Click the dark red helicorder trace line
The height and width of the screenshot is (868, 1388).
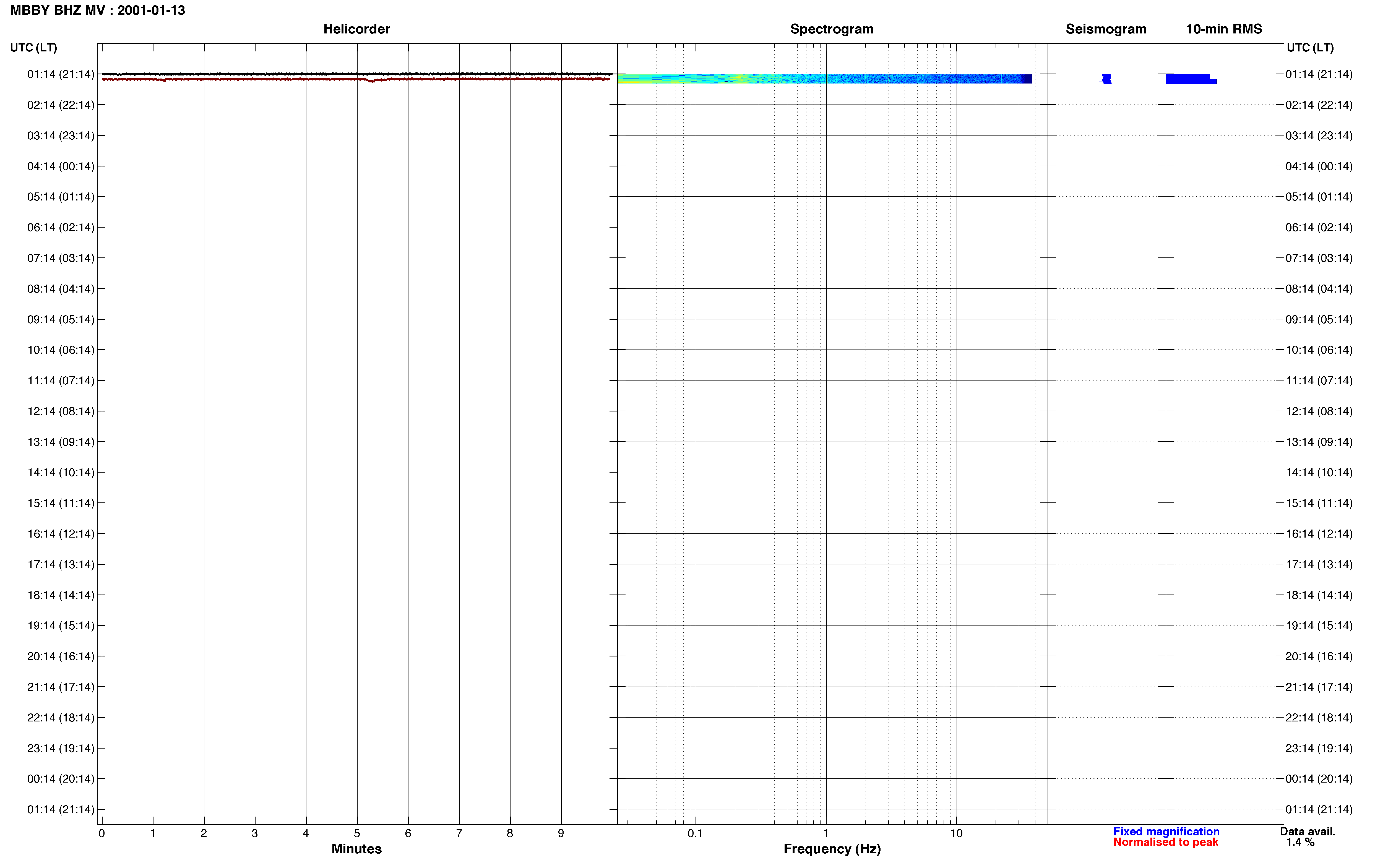(356, 79)
